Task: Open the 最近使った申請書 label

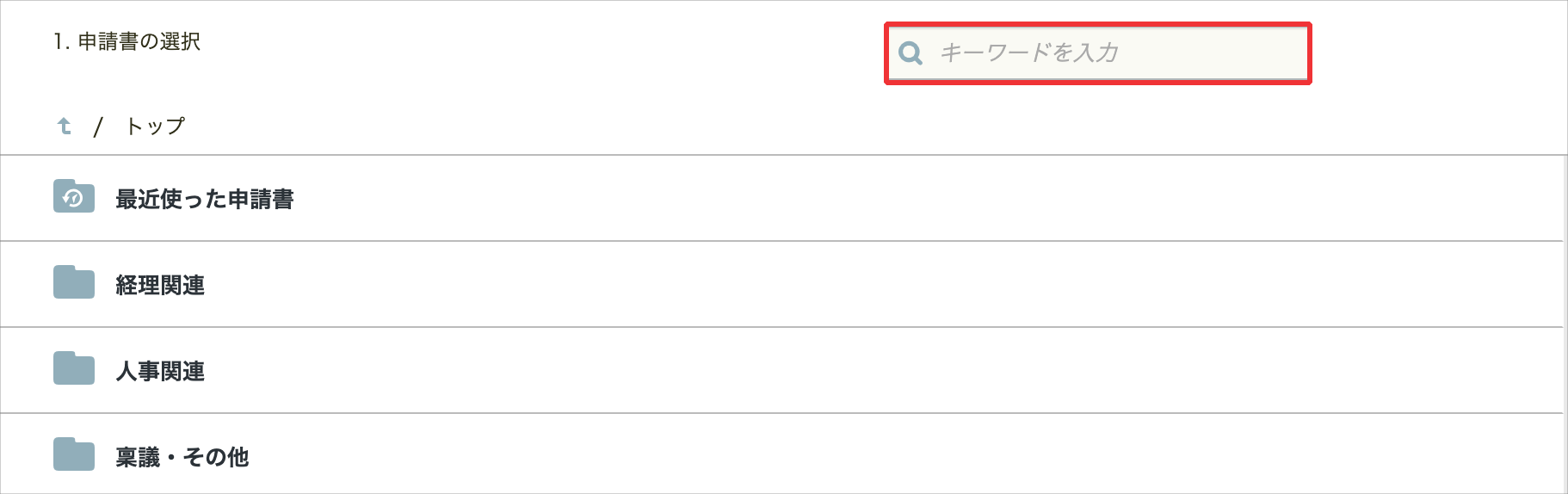Action: click(x=205, y=199)
